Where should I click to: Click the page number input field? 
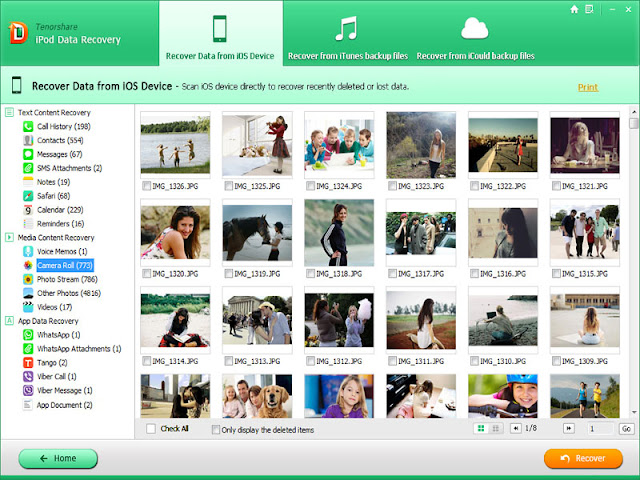(600, 429)
